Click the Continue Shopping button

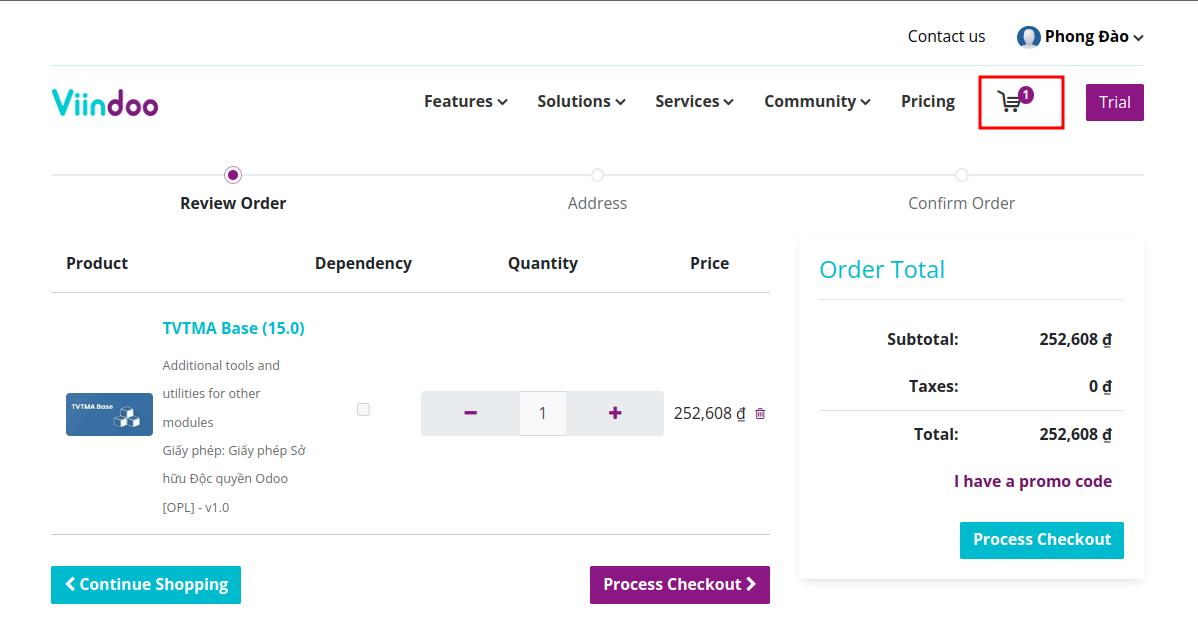146,585
